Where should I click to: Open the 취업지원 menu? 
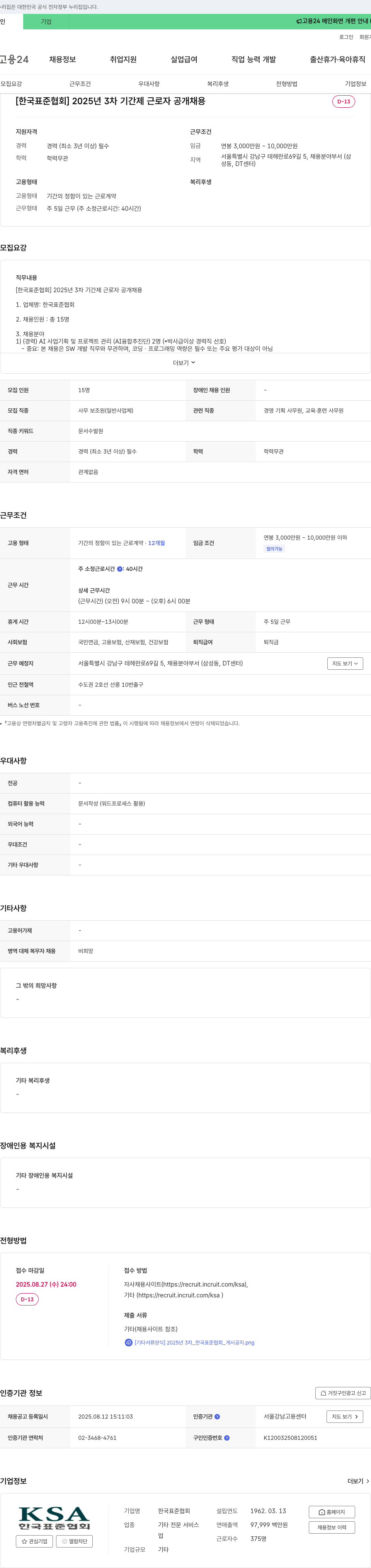tap(123, 59)
